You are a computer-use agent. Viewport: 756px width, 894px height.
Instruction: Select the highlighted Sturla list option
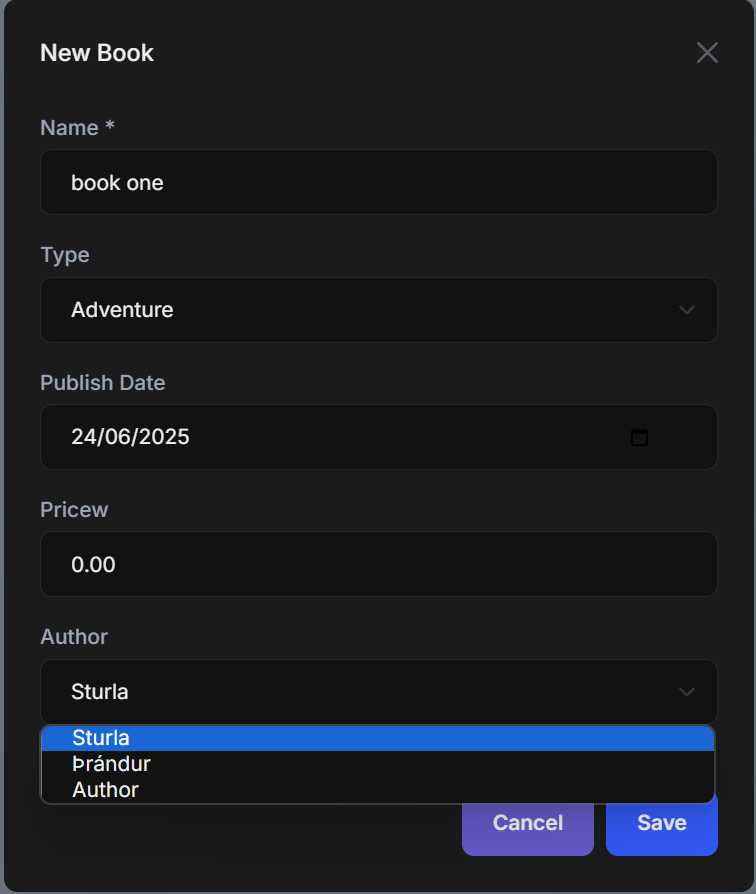[378, 738]
